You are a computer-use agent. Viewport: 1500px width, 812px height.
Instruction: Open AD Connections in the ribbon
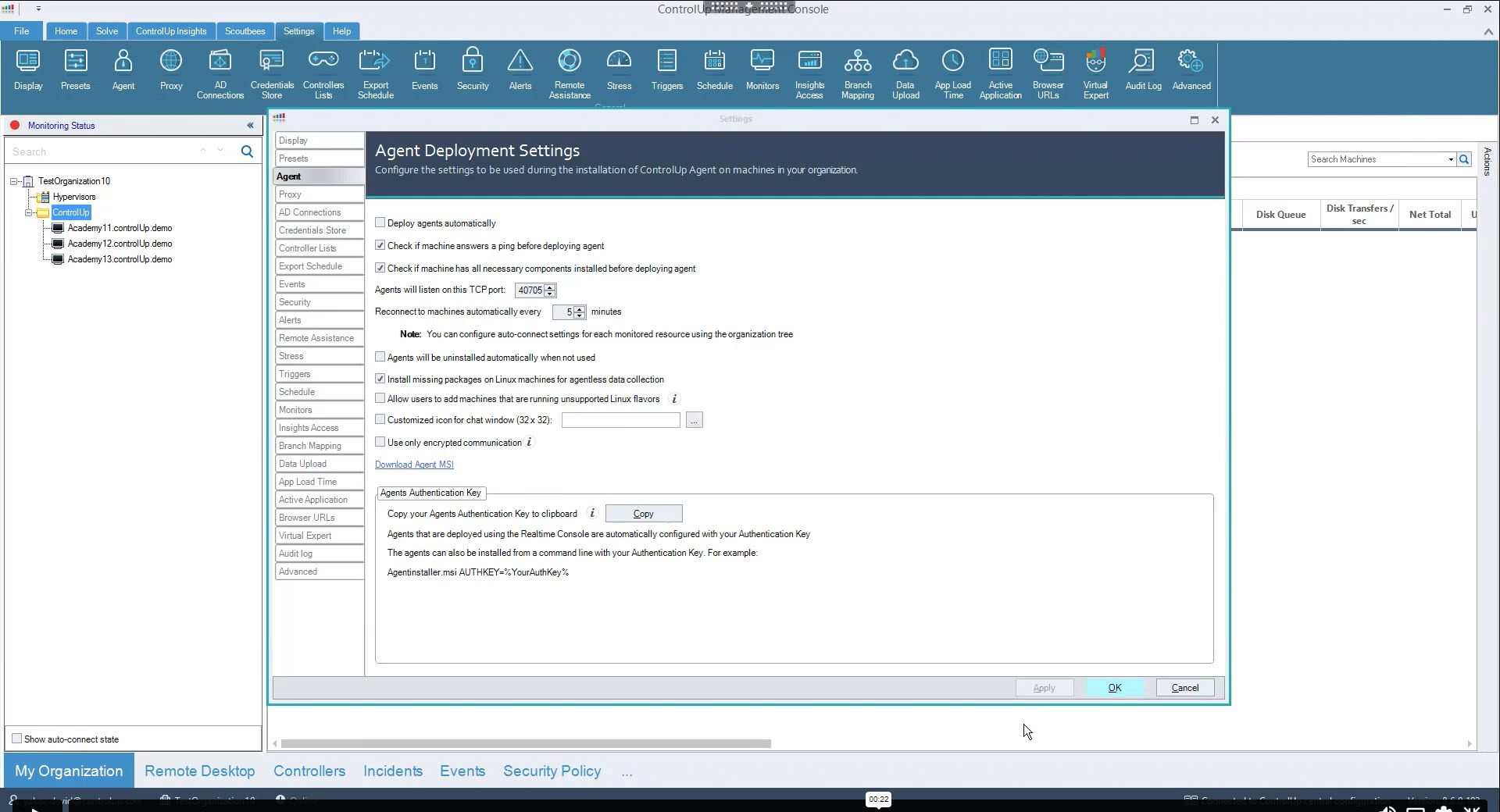click(x=220, y=74)
